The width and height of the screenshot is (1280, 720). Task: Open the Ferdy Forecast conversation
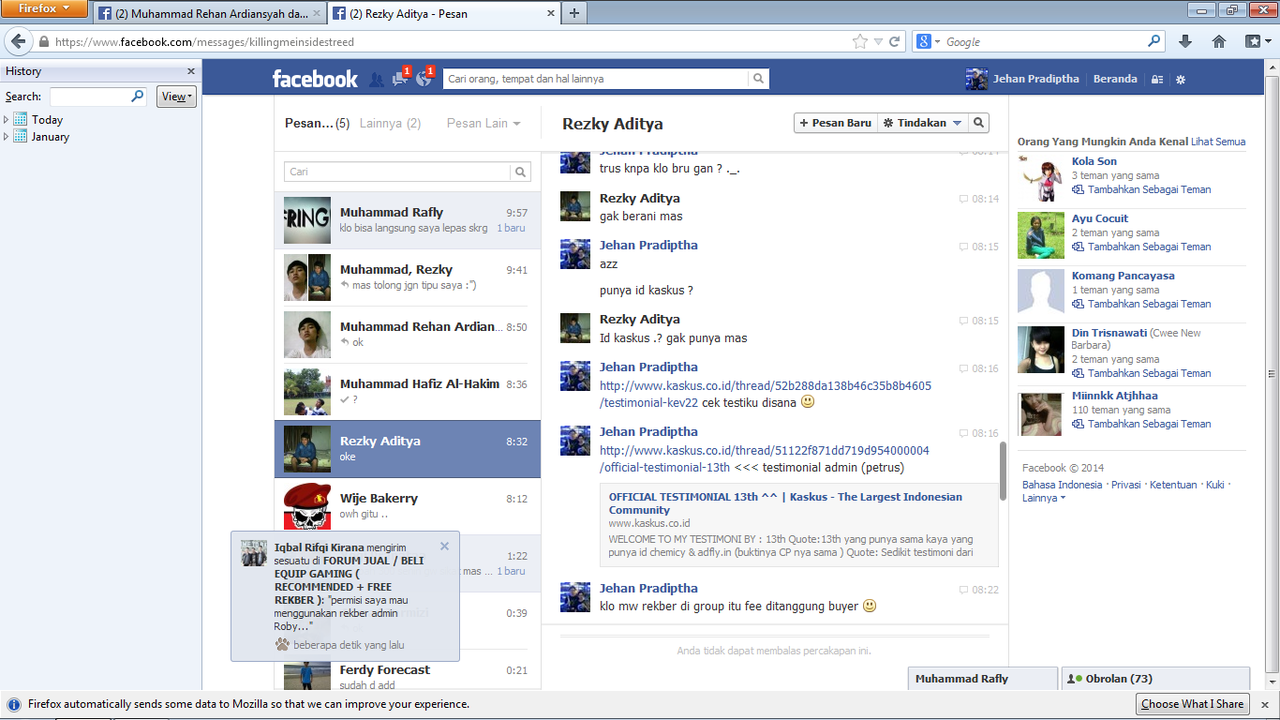[407, 670]
